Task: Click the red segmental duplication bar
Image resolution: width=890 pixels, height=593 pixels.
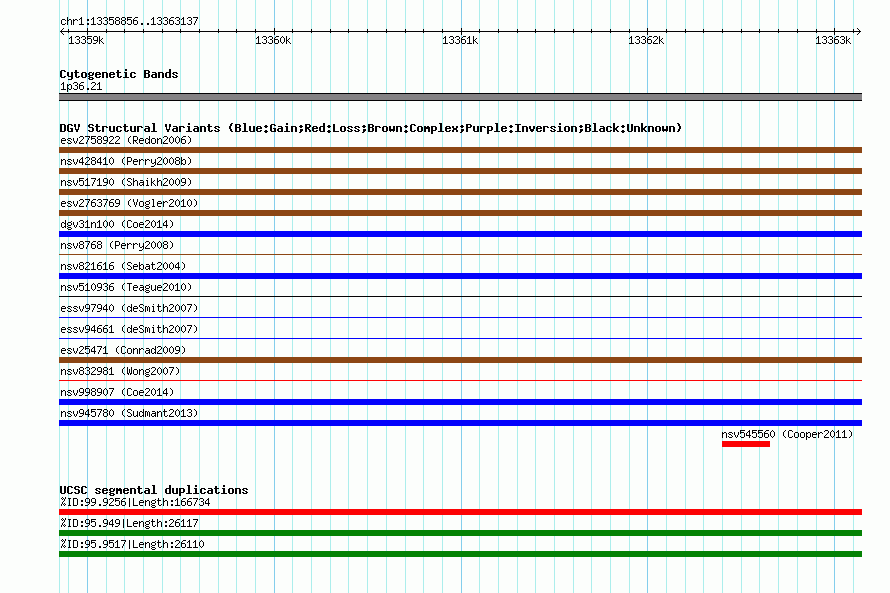Action: click(x=460, y=512)
